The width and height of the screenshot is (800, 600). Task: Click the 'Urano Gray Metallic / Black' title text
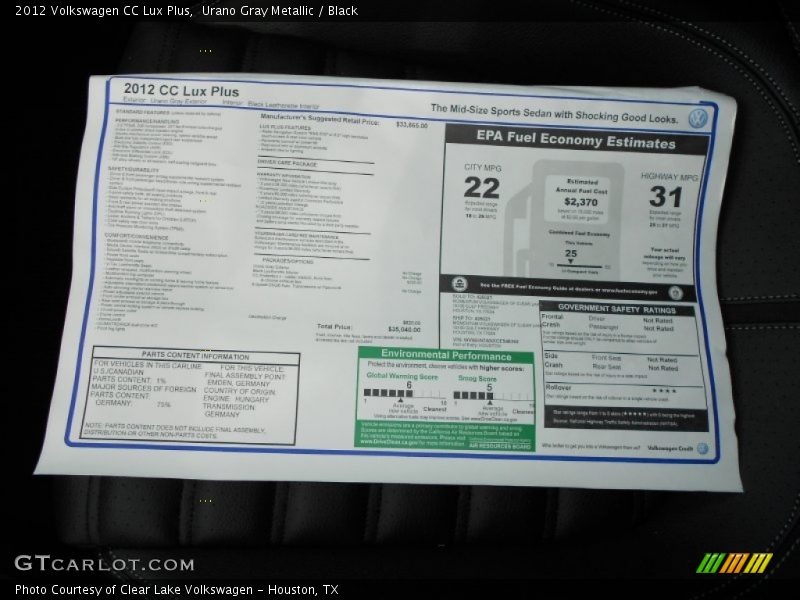pyautogui.click(x=280, y=11)
